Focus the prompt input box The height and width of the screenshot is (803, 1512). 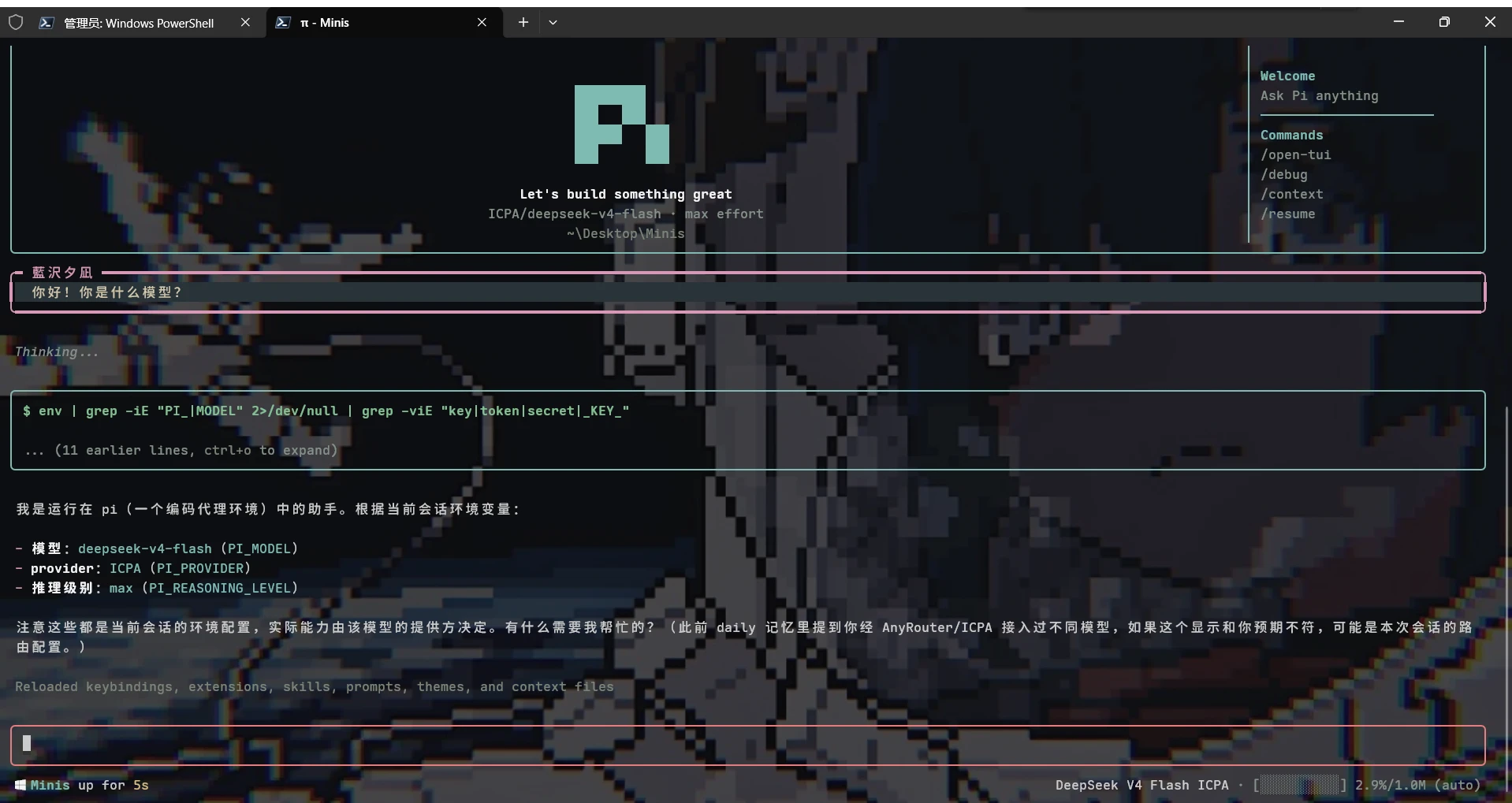click(747, 745)
